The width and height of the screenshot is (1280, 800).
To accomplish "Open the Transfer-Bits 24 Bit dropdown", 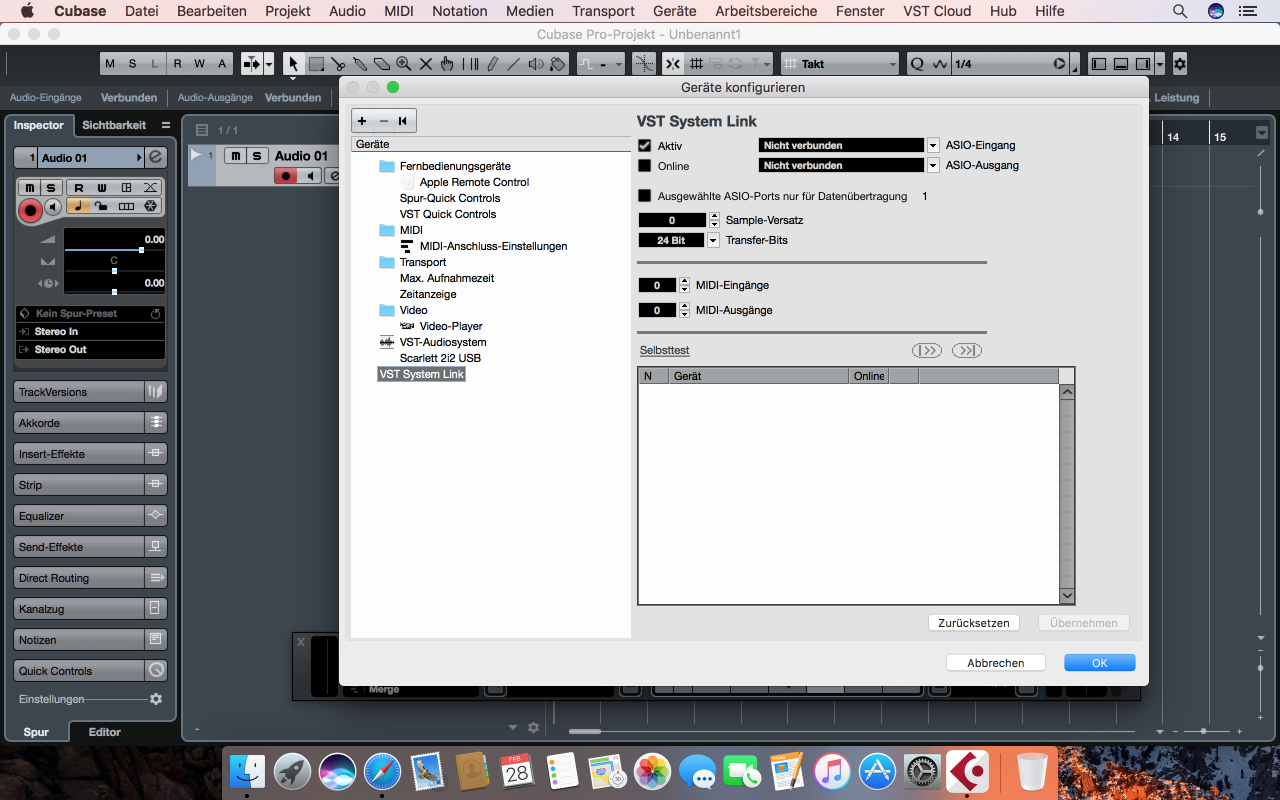I will point(713,241).
